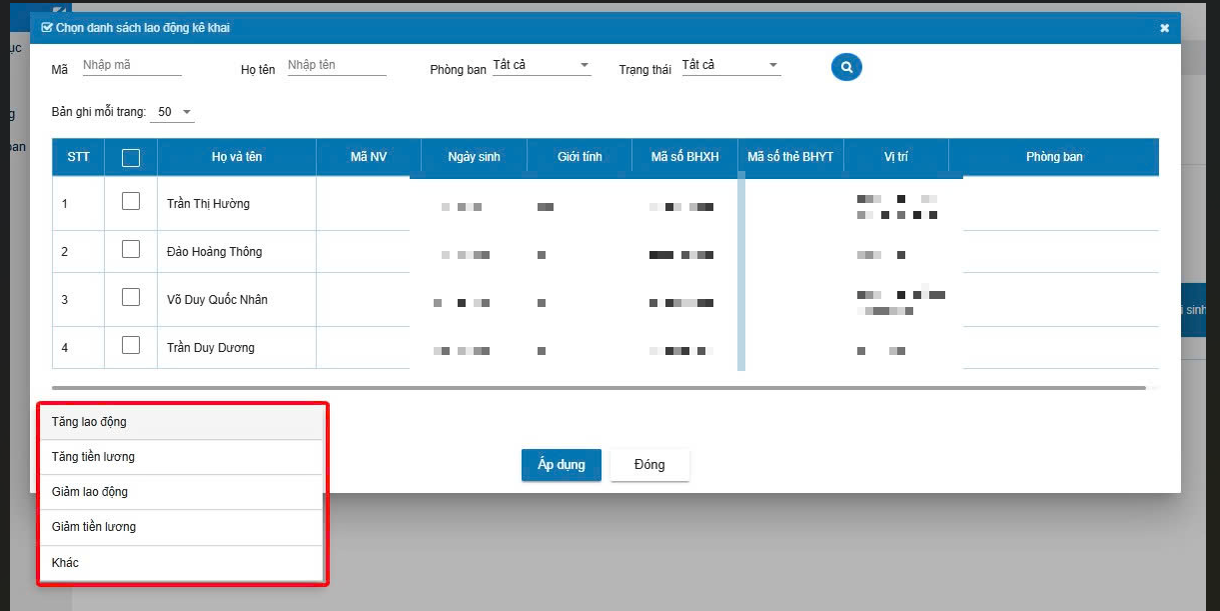Select the checkbox for Võ Duy Quốc Nhân
Viewport: 1220px width, 611px height.
point(131,297)
